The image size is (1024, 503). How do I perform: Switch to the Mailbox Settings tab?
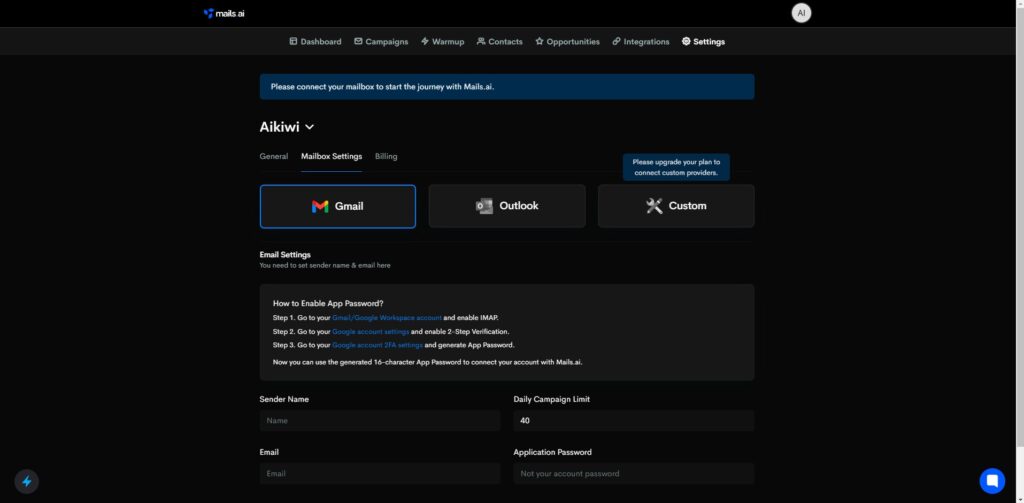click(x=331, y=156)
